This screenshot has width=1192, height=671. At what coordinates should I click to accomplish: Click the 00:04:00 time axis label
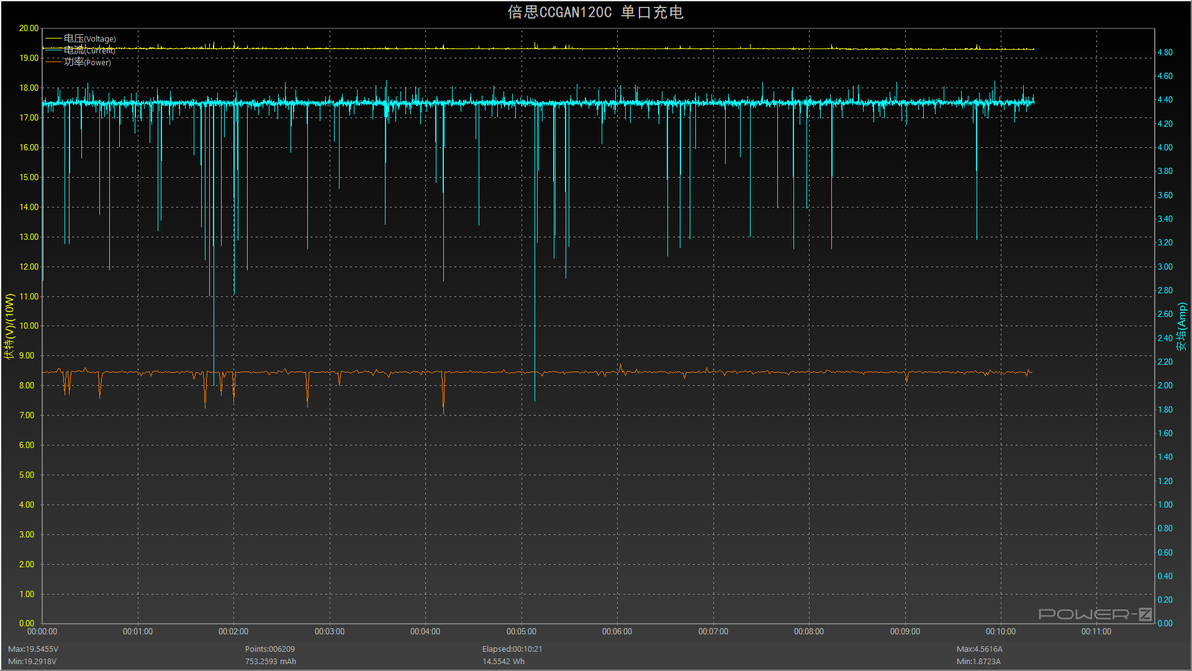coord(425,632)
